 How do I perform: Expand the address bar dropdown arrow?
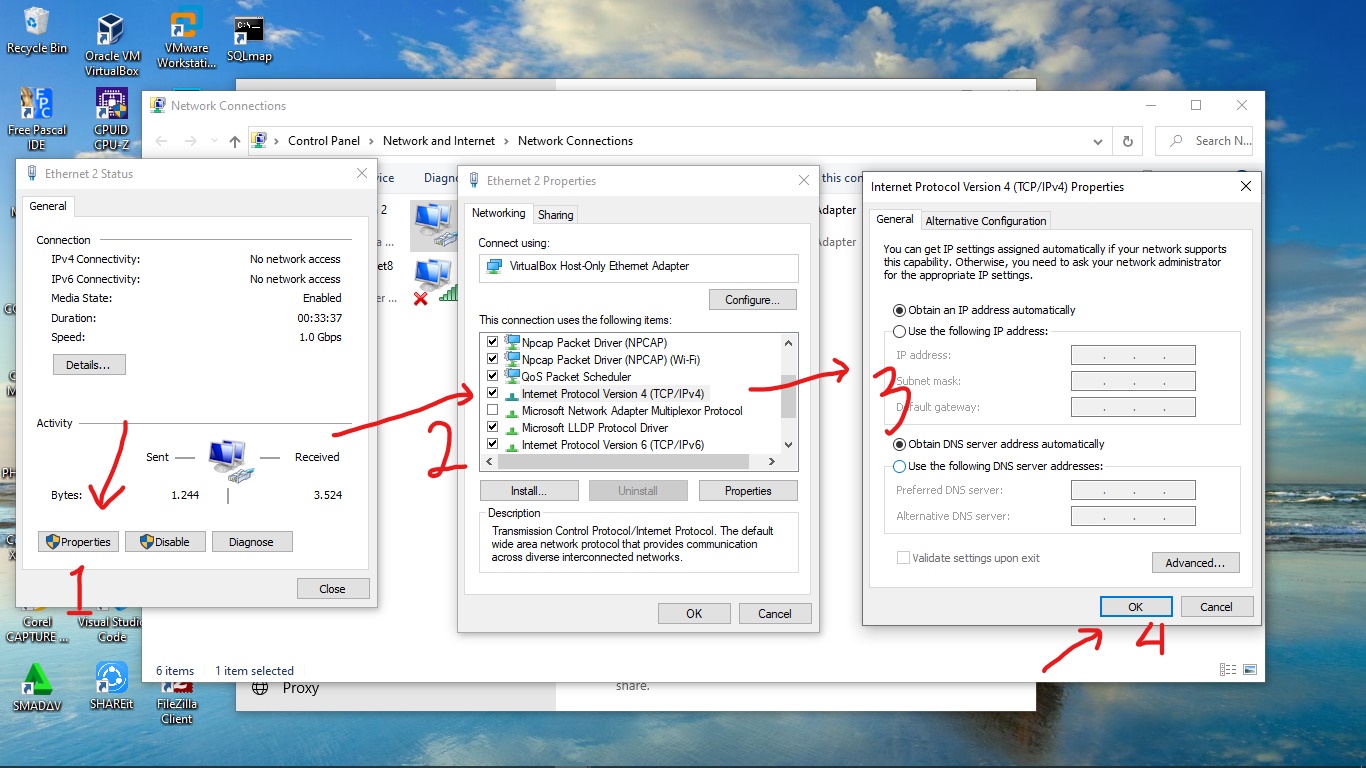[1097, 141]
